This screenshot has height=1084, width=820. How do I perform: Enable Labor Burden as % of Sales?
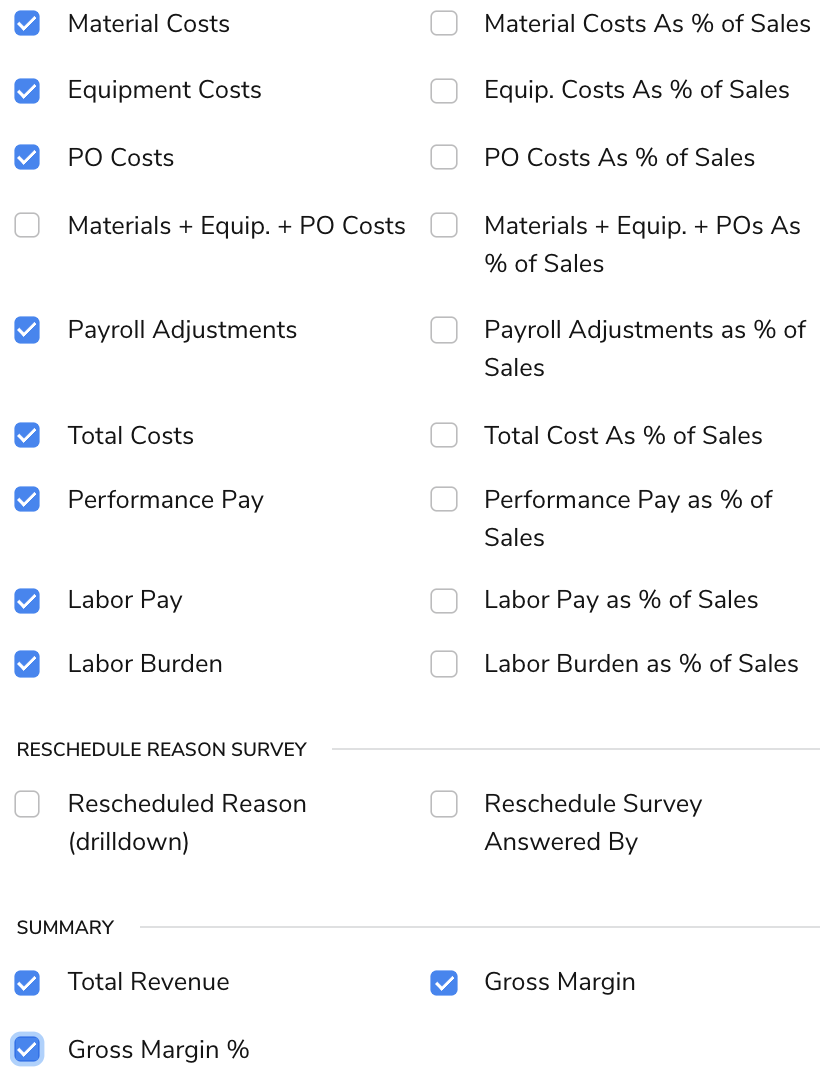point(444,663)
